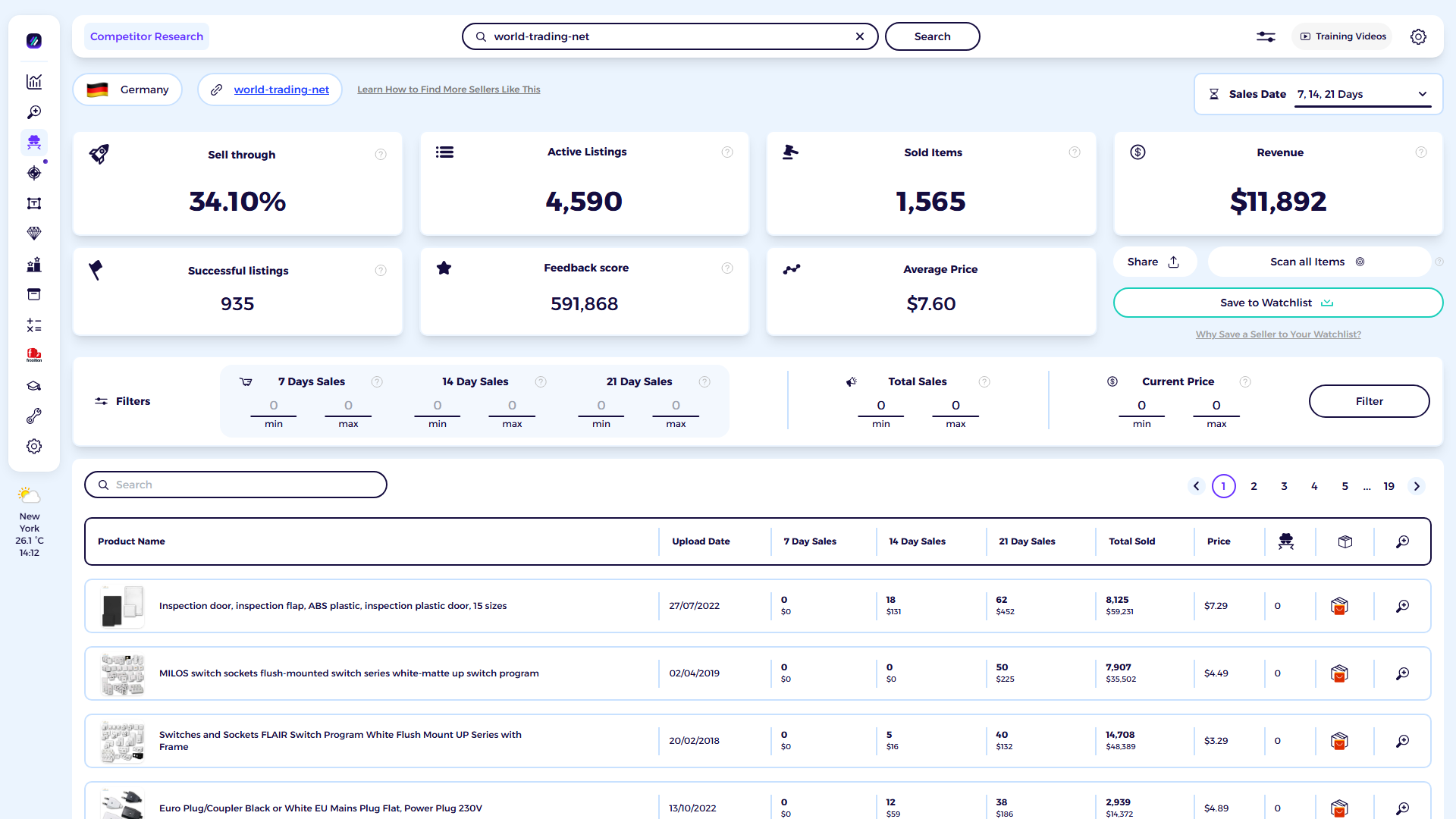Expand the Sales Date dropdown

1363,94
